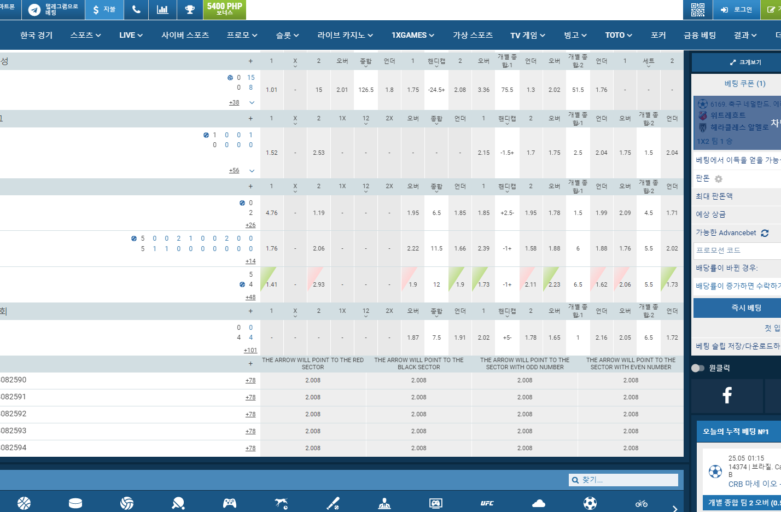Toggle the 원클릭 one-click switch

coord(698,368)
